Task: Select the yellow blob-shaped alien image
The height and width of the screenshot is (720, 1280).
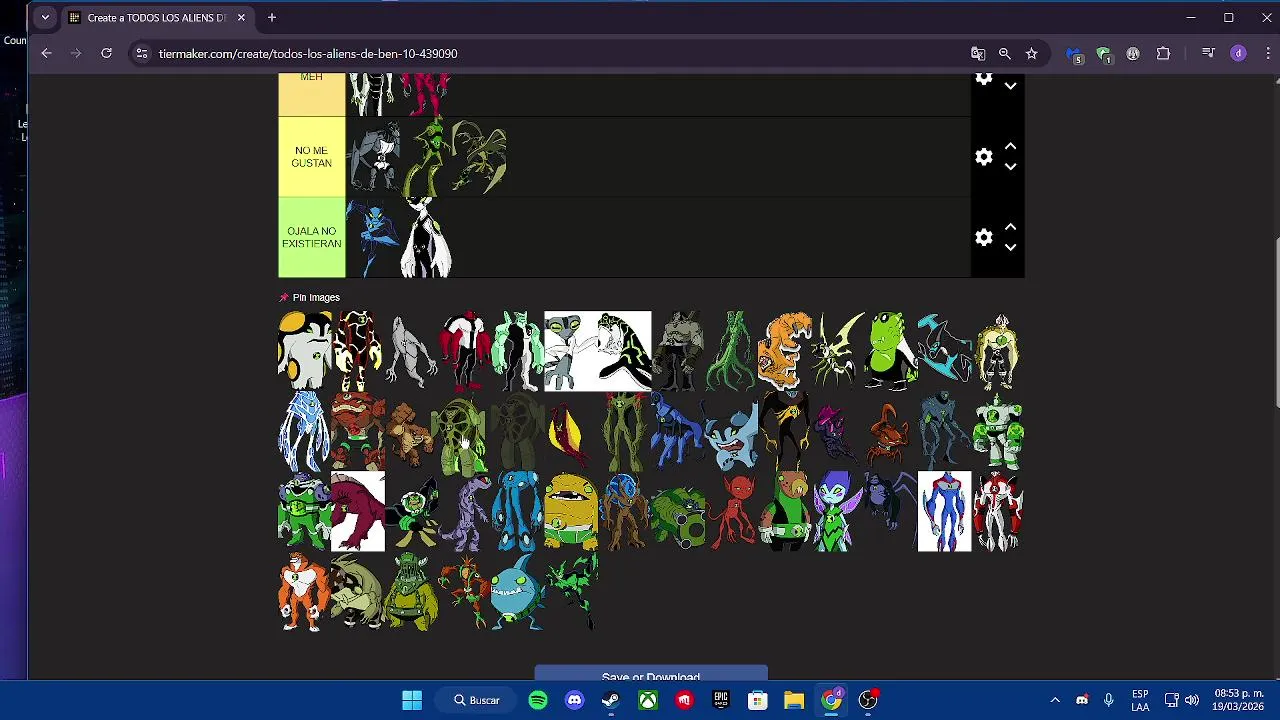Action: 570,511
